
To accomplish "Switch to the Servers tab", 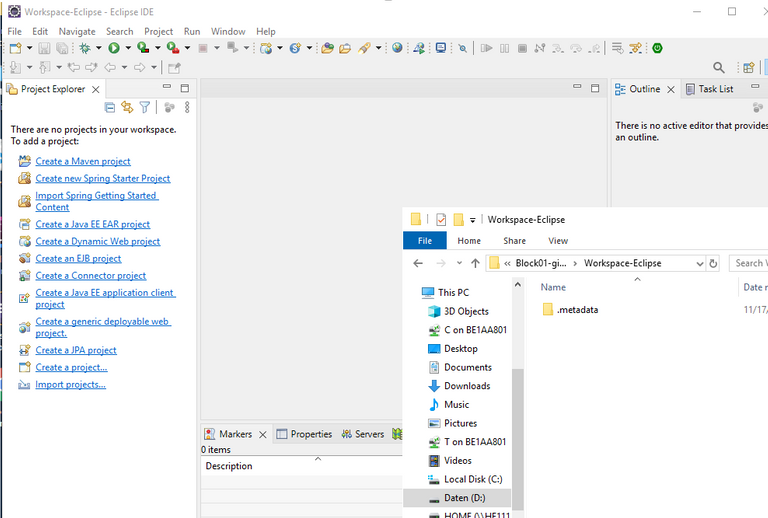I will 363,434.
